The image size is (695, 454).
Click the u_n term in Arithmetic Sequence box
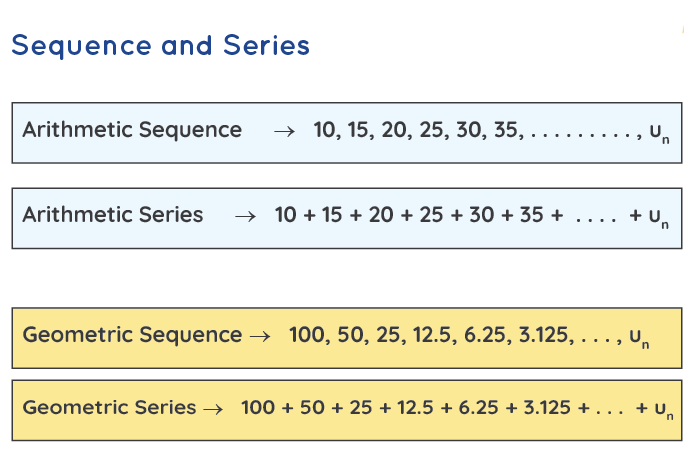[658, 133]
